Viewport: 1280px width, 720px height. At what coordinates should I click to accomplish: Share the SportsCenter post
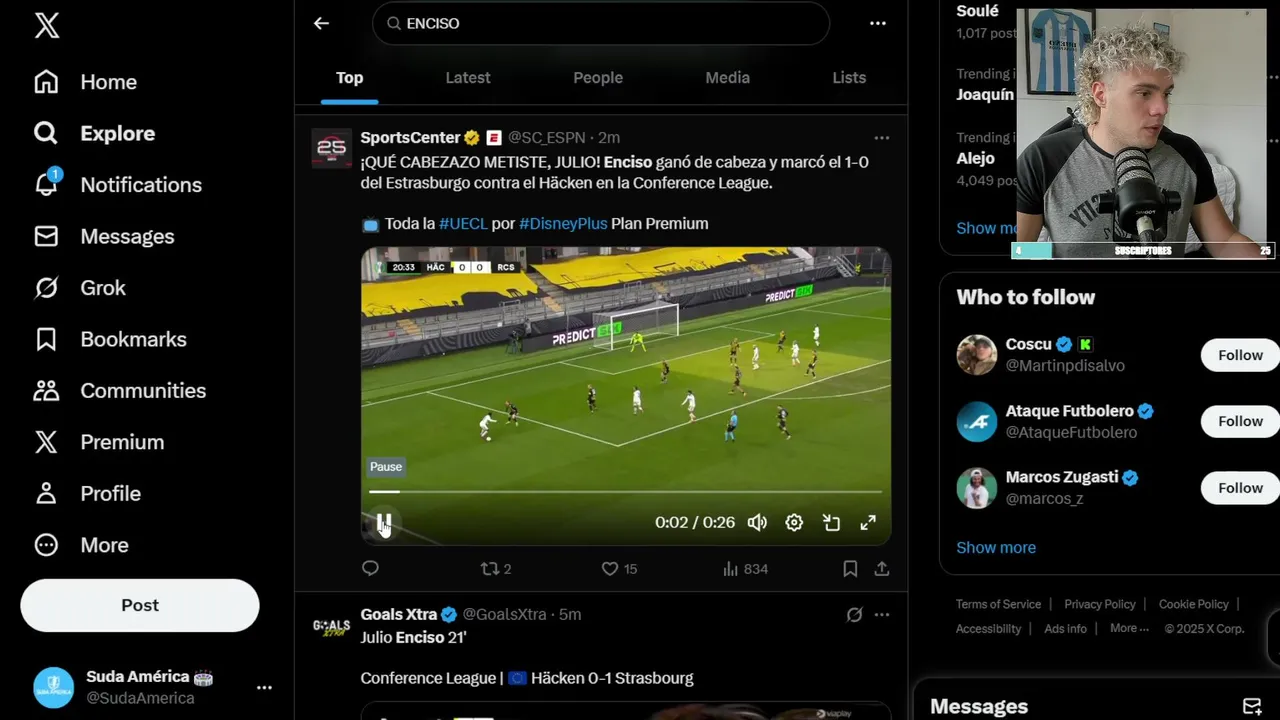click(882, 568)
